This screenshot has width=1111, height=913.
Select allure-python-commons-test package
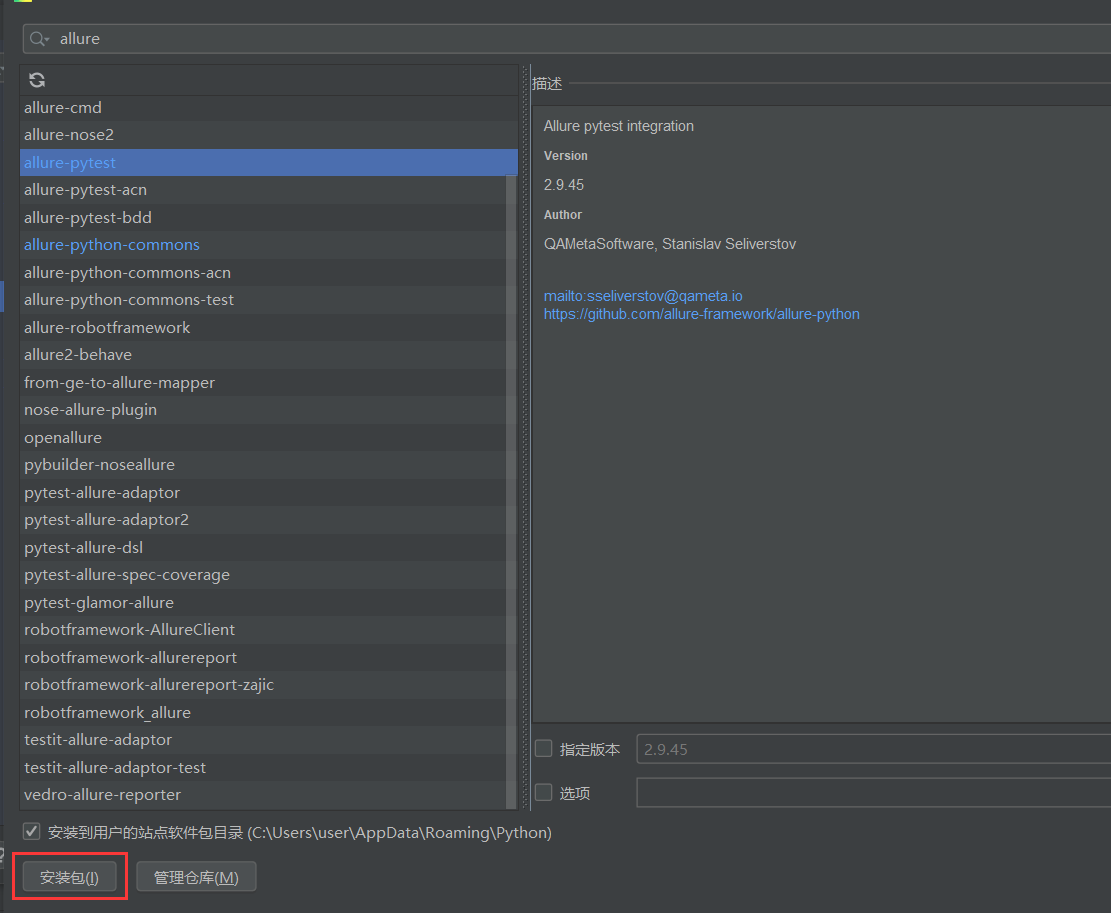[x=264, y=300]
